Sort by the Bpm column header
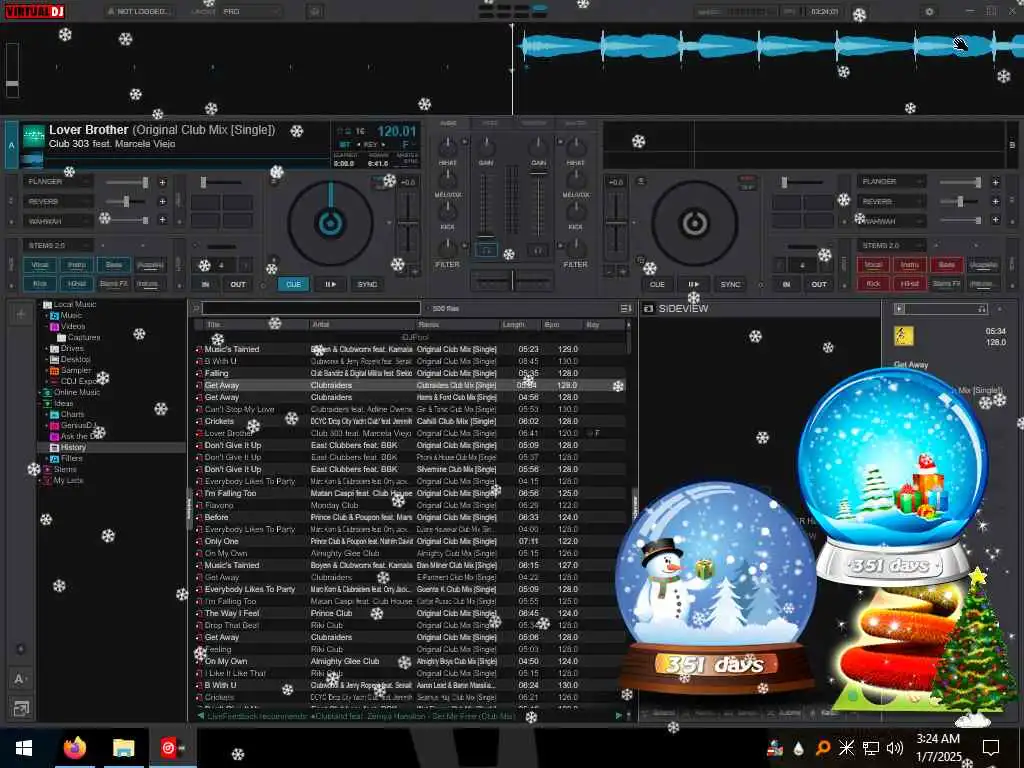The image size is (1024, 768). 561,325
